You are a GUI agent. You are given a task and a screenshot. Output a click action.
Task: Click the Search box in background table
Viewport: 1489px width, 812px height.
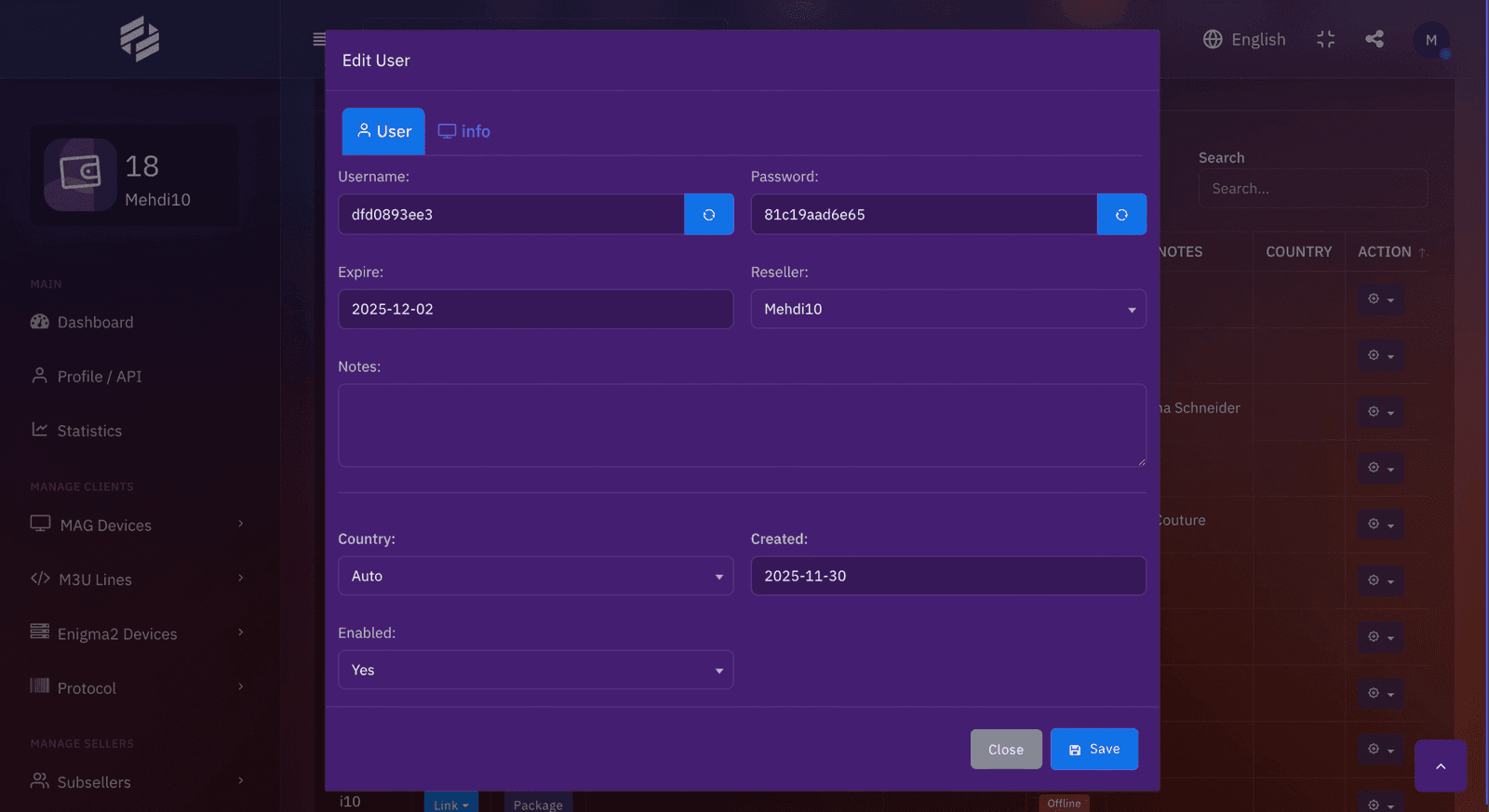click(x=1313, y=189)
